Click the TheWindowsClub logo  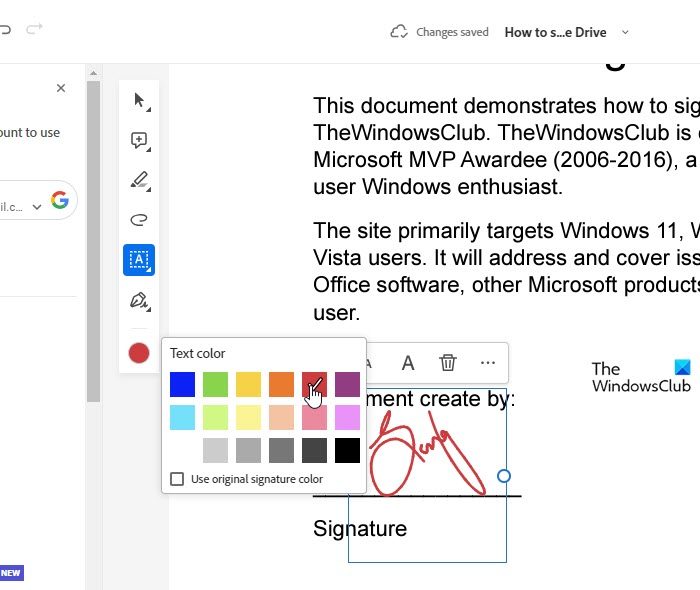[641, 377]
